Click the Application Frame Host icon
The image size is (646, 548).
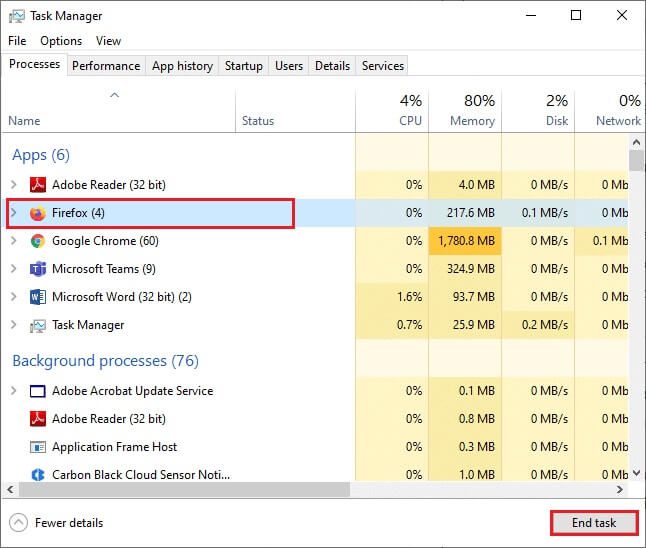click(x=38, y=447)
